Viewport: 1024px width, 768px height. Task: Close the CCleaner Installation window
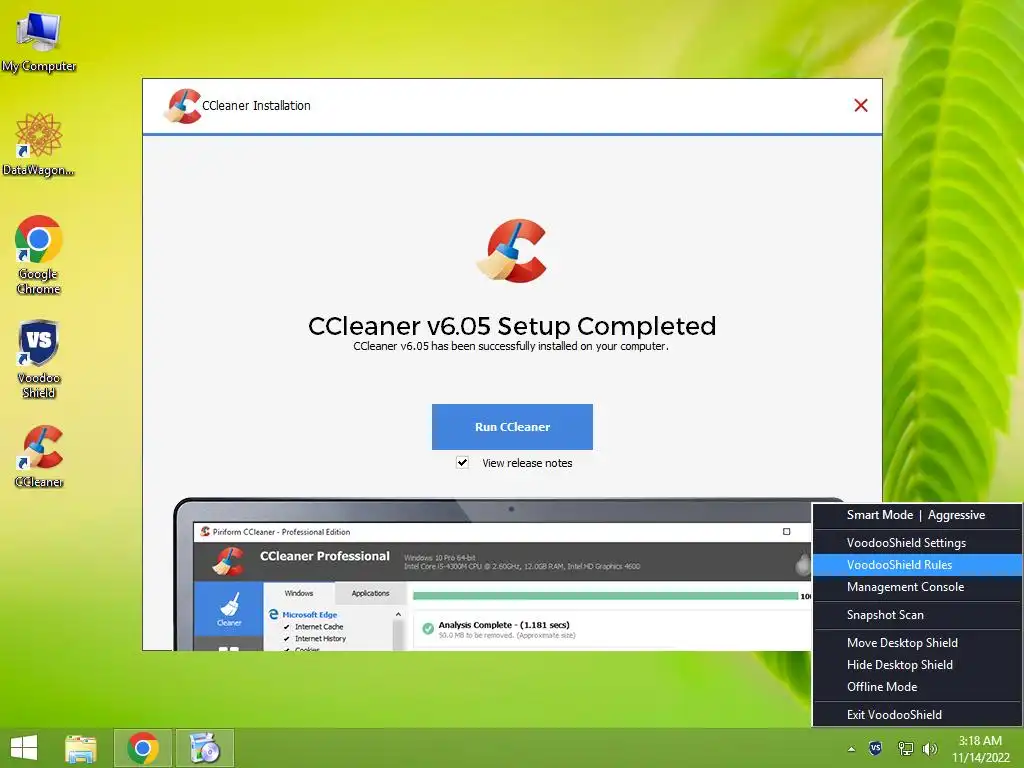(x=861, y=106)
